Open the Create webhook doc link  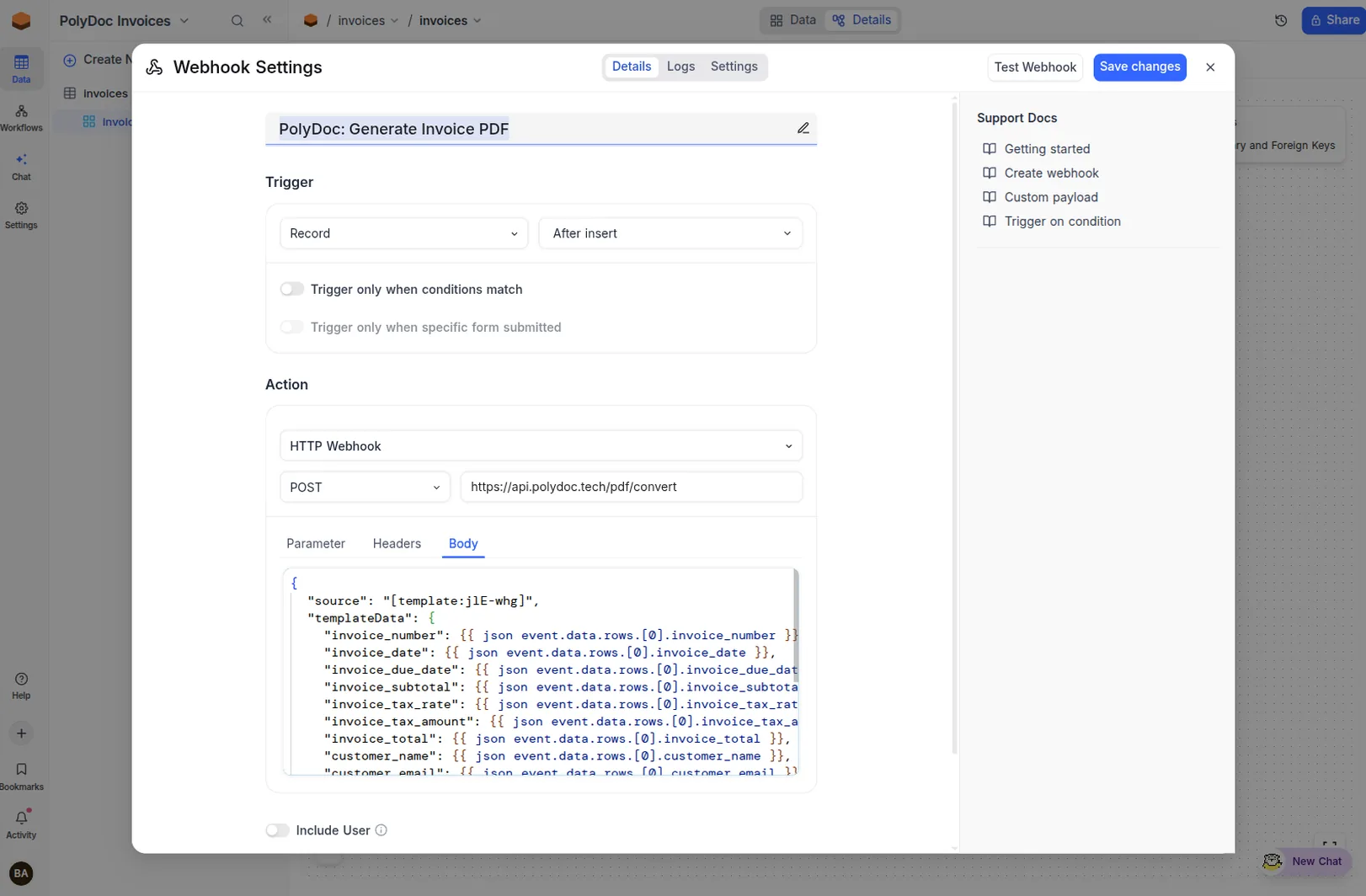[x=1051, y=173]
